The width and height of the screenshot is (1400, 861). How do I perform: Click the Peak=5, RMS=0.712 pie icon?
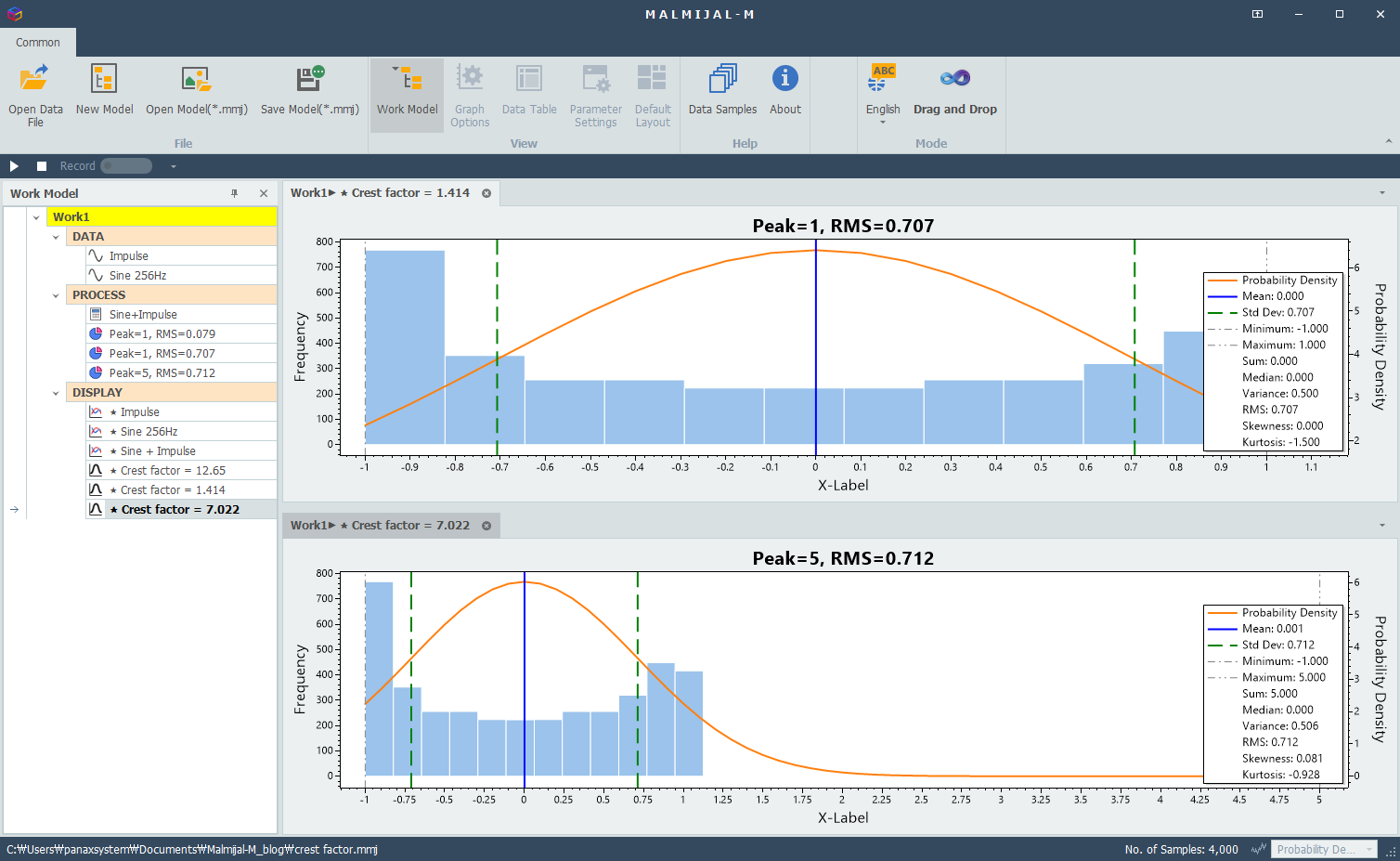pos(96,373)
